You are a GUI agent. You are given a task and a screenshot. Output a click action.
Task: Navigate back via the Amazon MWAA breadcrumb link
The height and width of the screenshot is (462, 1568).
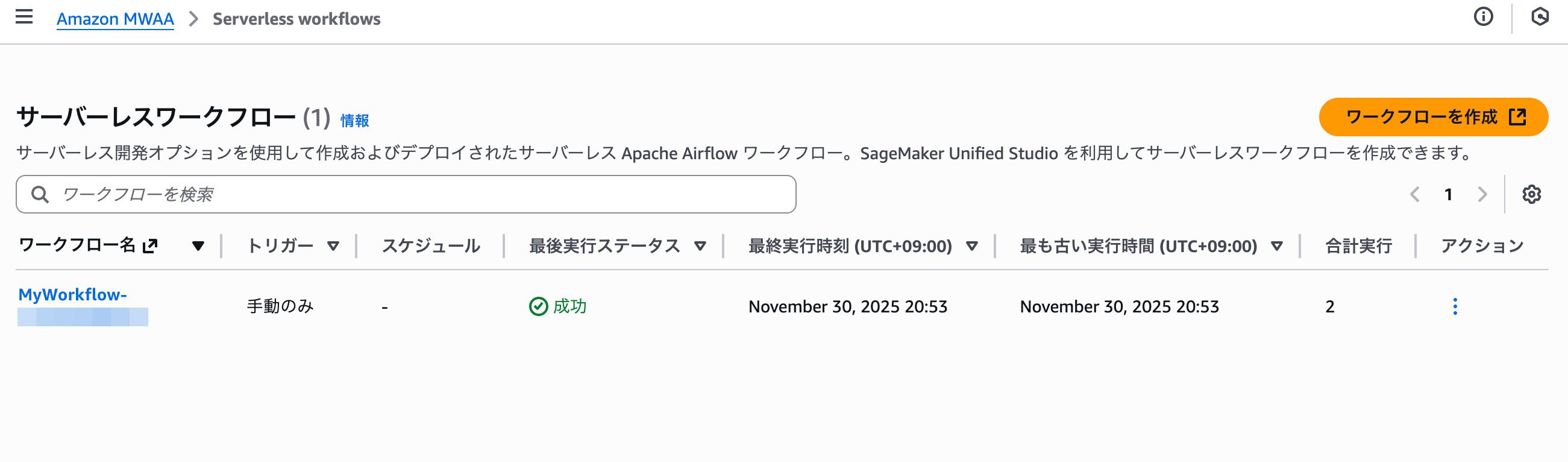click(x=115, y=19)
